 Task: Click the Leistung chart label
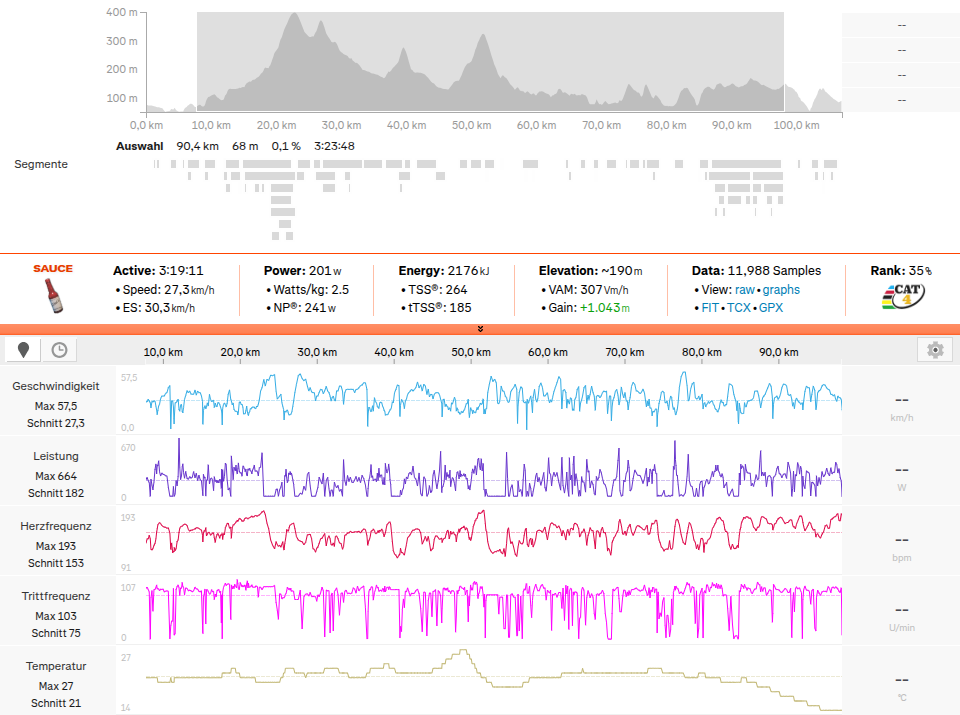[56, 456]
